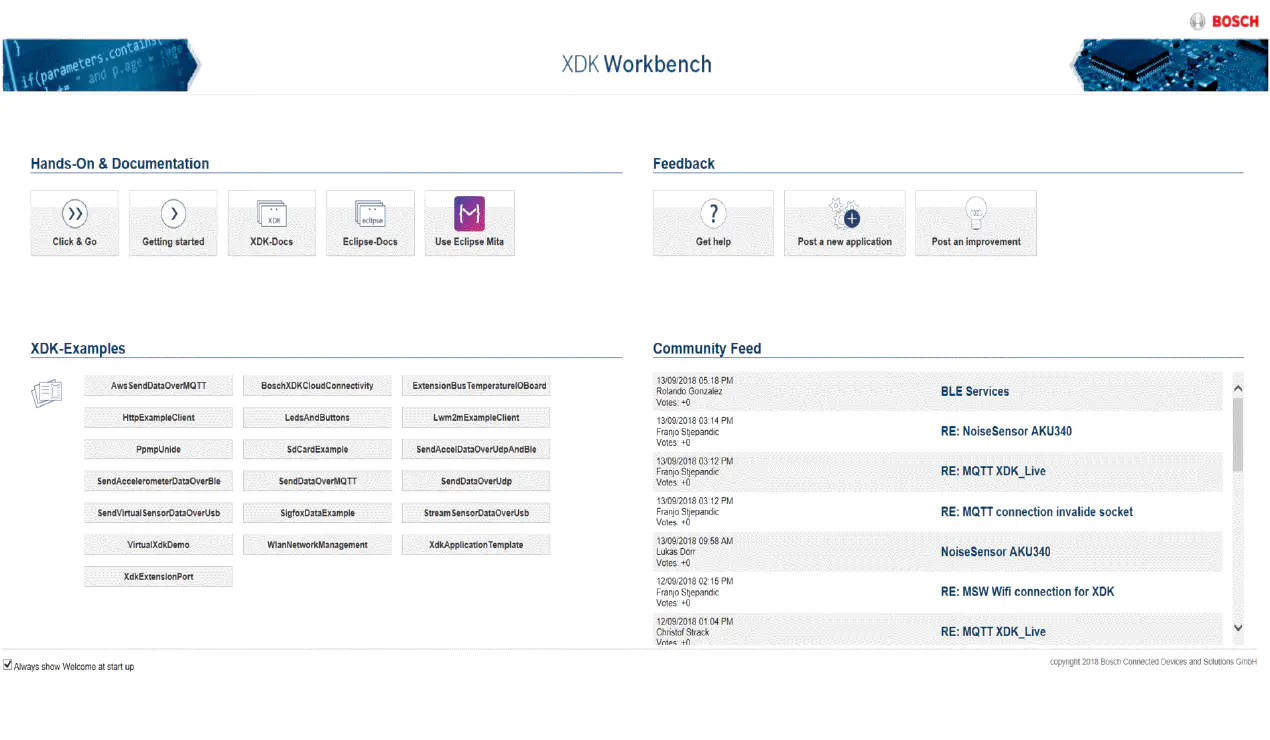Open BoschXDKCloudConnectivity example
Image resolution: width=1270 pixels, height=740 pixels.
coord(317,386)
